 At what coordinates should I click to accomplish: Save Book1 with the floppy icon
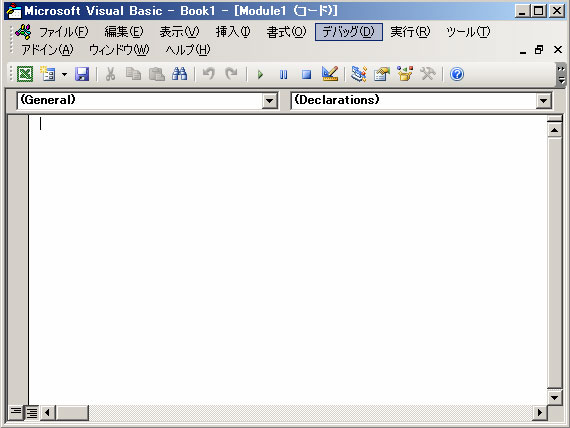(82, 74)
